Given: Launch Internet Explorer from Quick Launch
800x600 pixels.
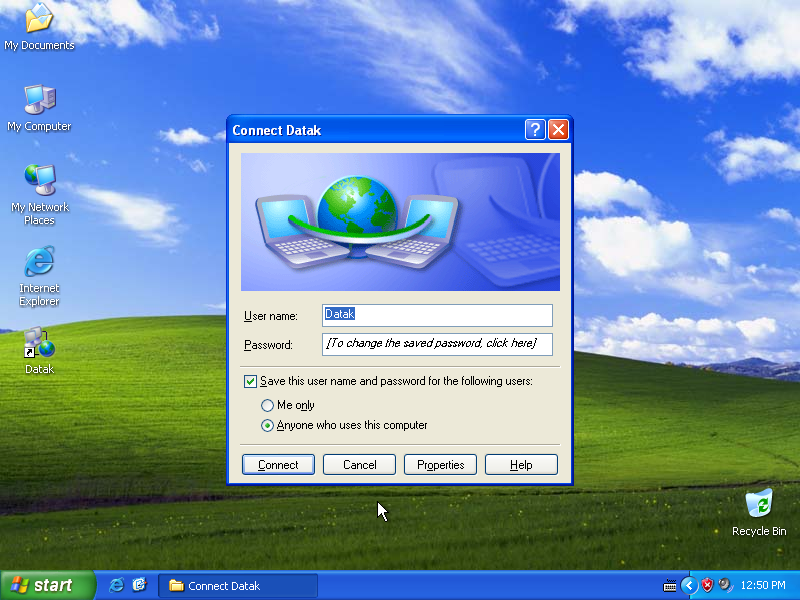Looking at the screenshot, I should 116,585.
